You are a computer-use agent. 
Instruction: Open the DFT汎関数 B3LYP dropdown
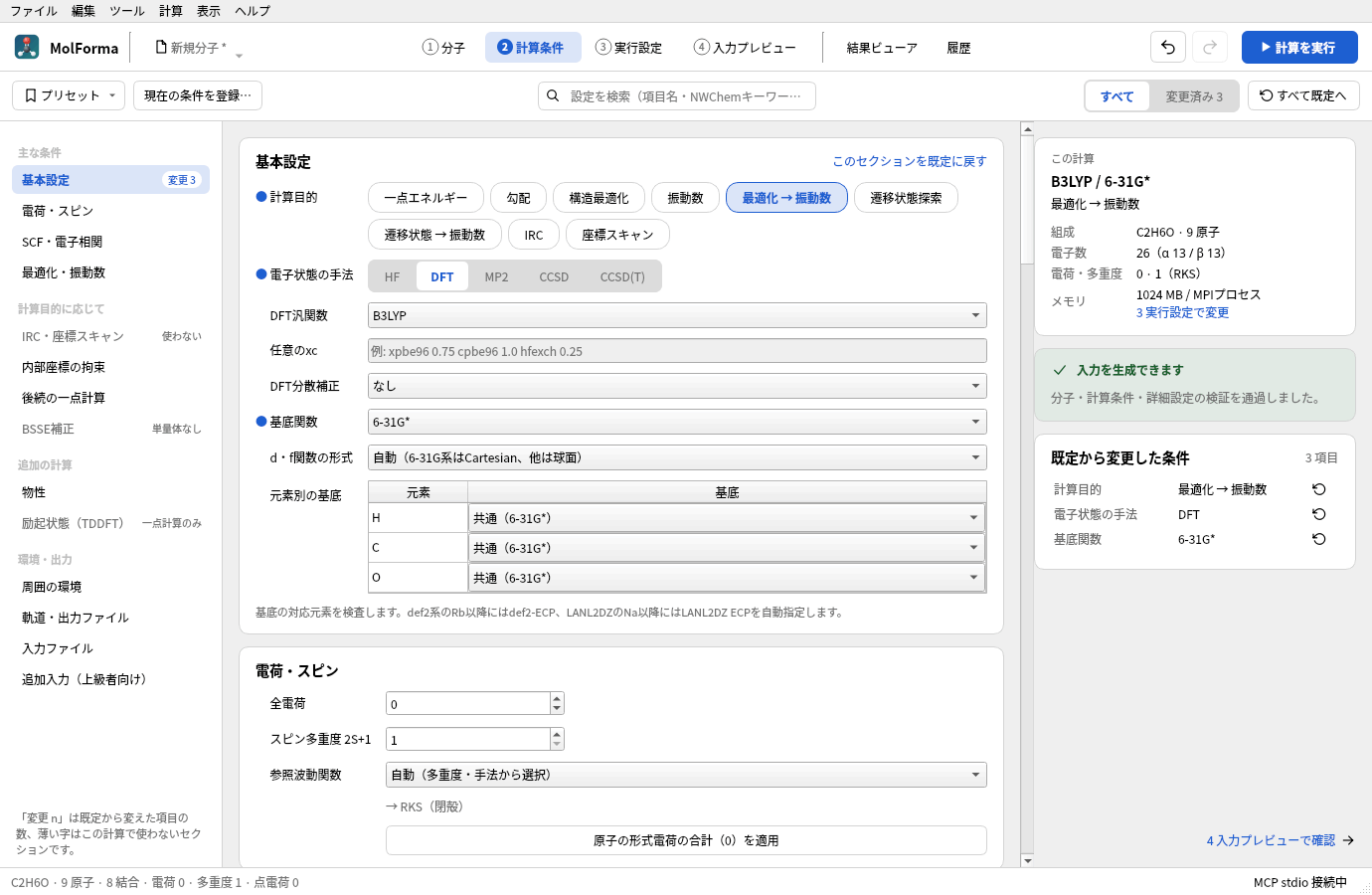pos(677,315)
